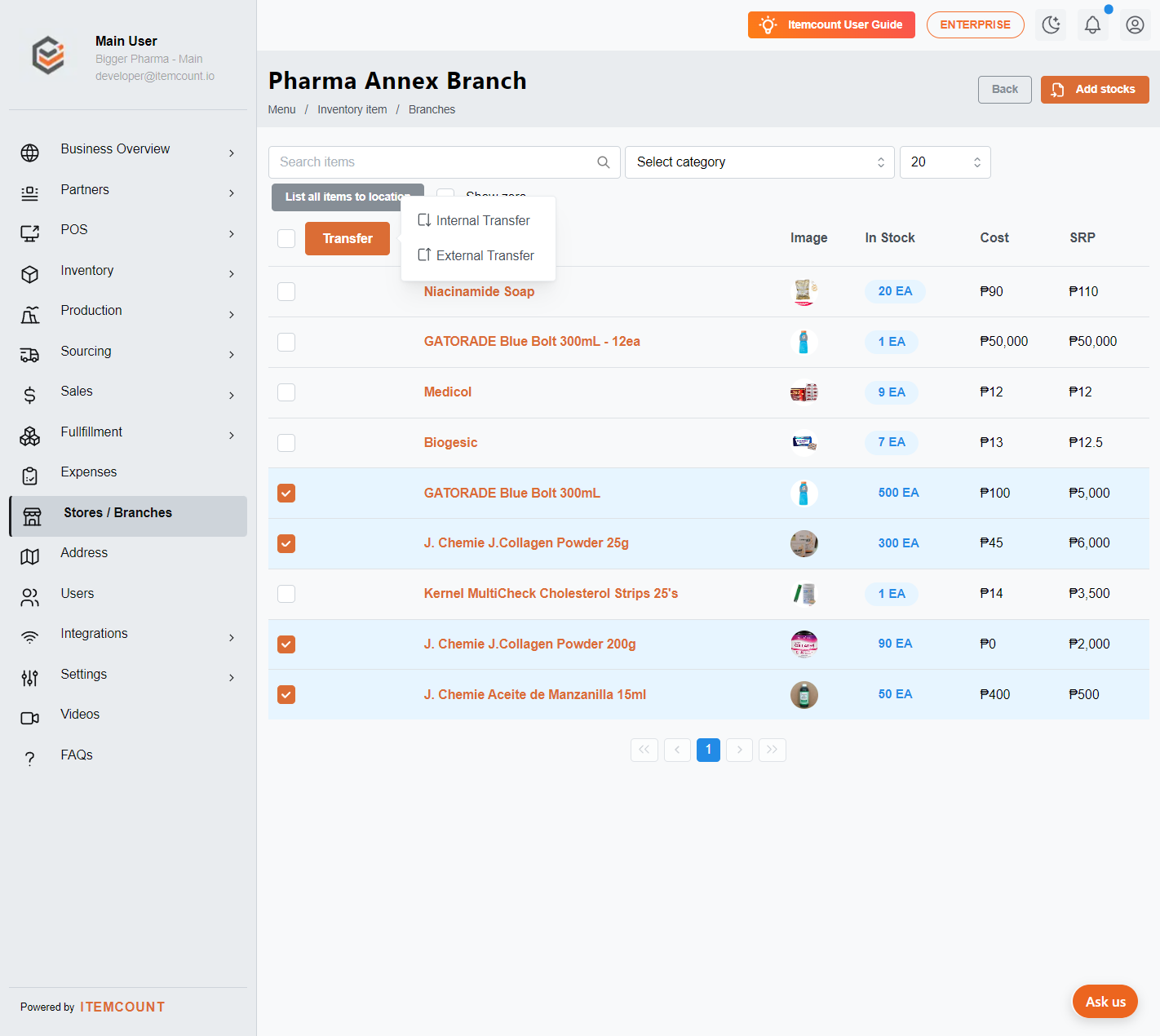Viewport: 1160px width, 1036px height.
Task: Open the Select category dropdown
Action: pyautogui.click(x=759, y=162)
